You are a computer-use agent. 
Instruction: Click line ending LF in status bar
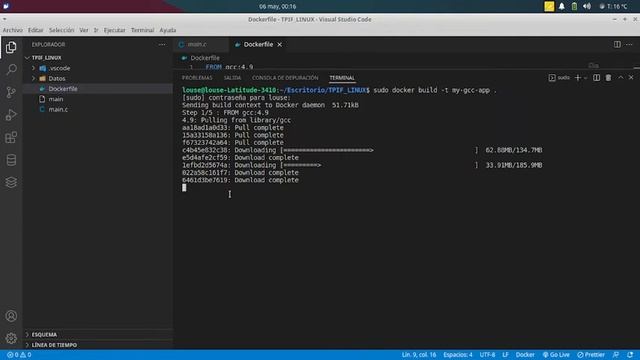click(x=505, y=355)
